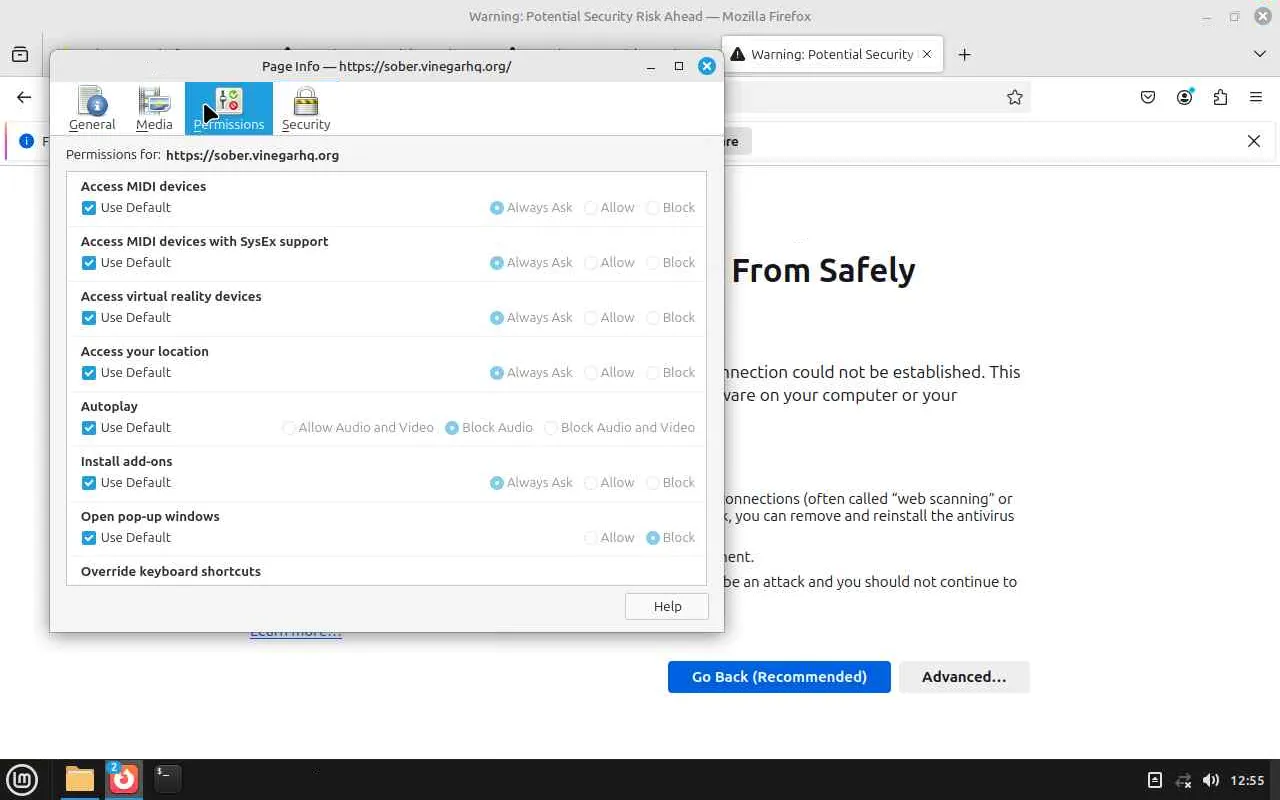Viewport: 1280px width, 800px height.
Task: Open a new Firefox tab
Action: tap(964, 54)
